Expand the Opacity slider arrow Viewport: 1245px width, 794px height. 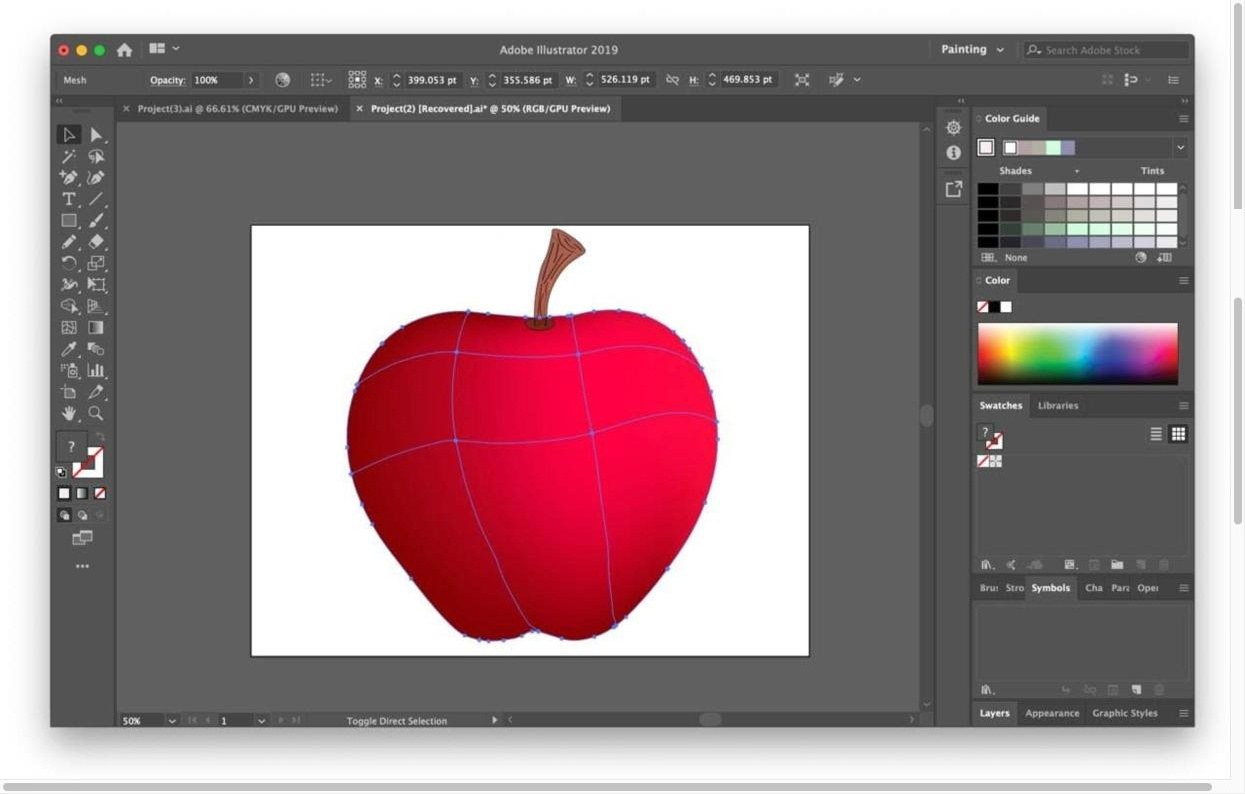pos(250,80)
